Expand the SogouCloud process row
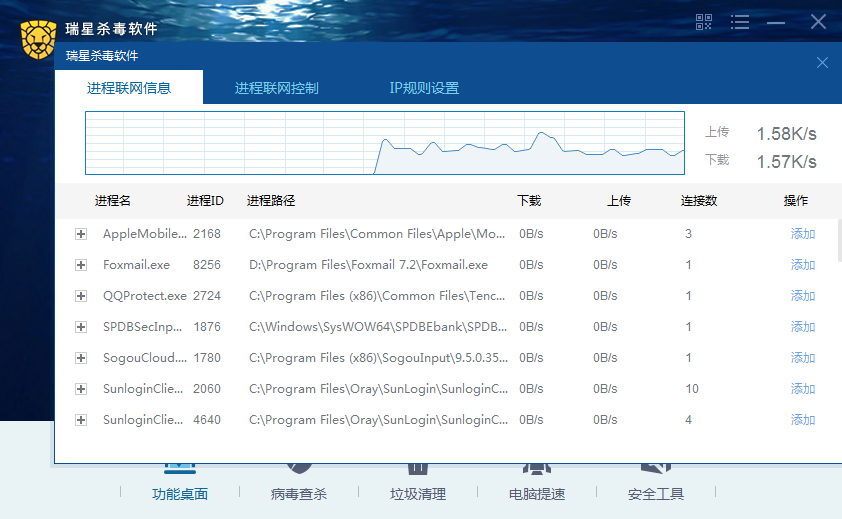842x519 pixels. coord(81,358)
